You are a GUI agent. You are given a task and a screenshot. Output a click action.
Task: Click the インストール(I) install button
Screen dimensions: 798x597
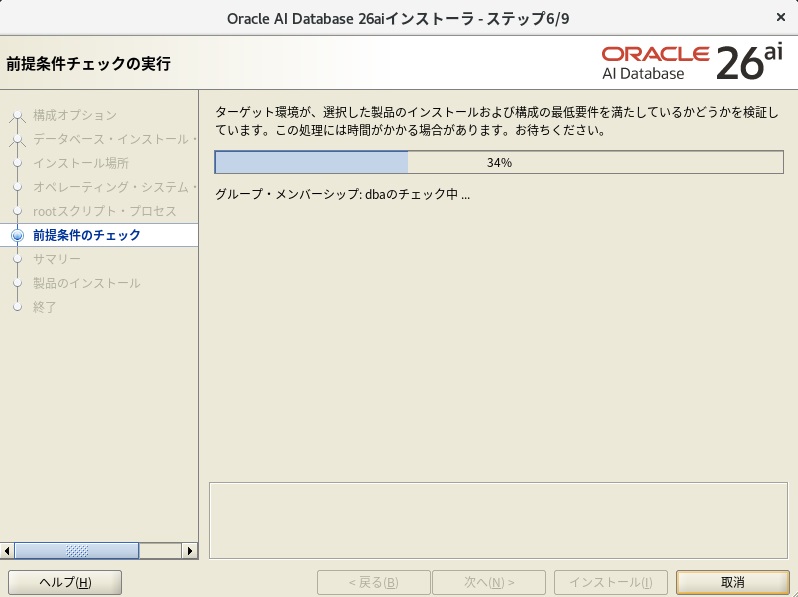[611, 582]
